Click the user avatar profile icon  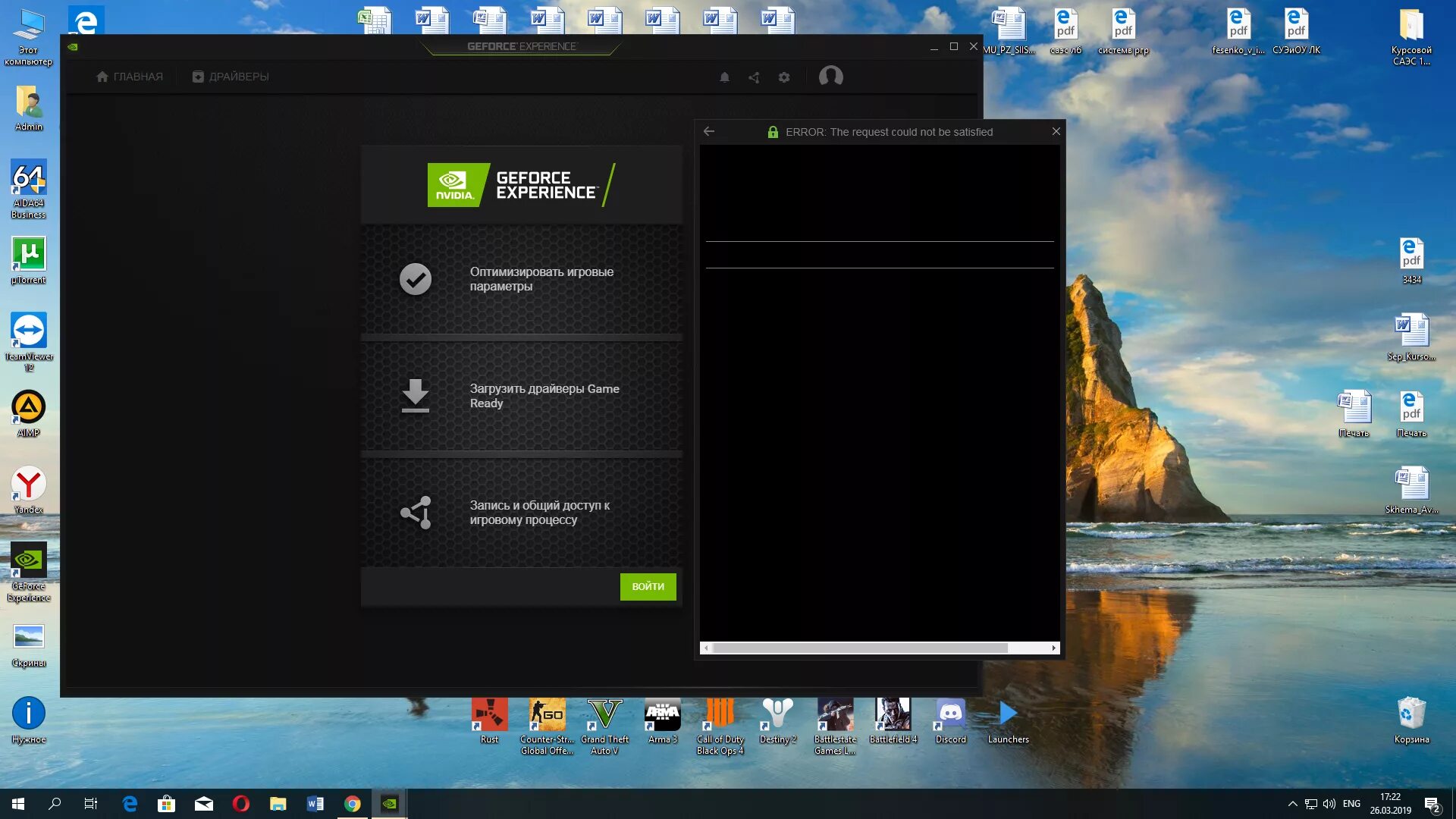tap(830, 77)
